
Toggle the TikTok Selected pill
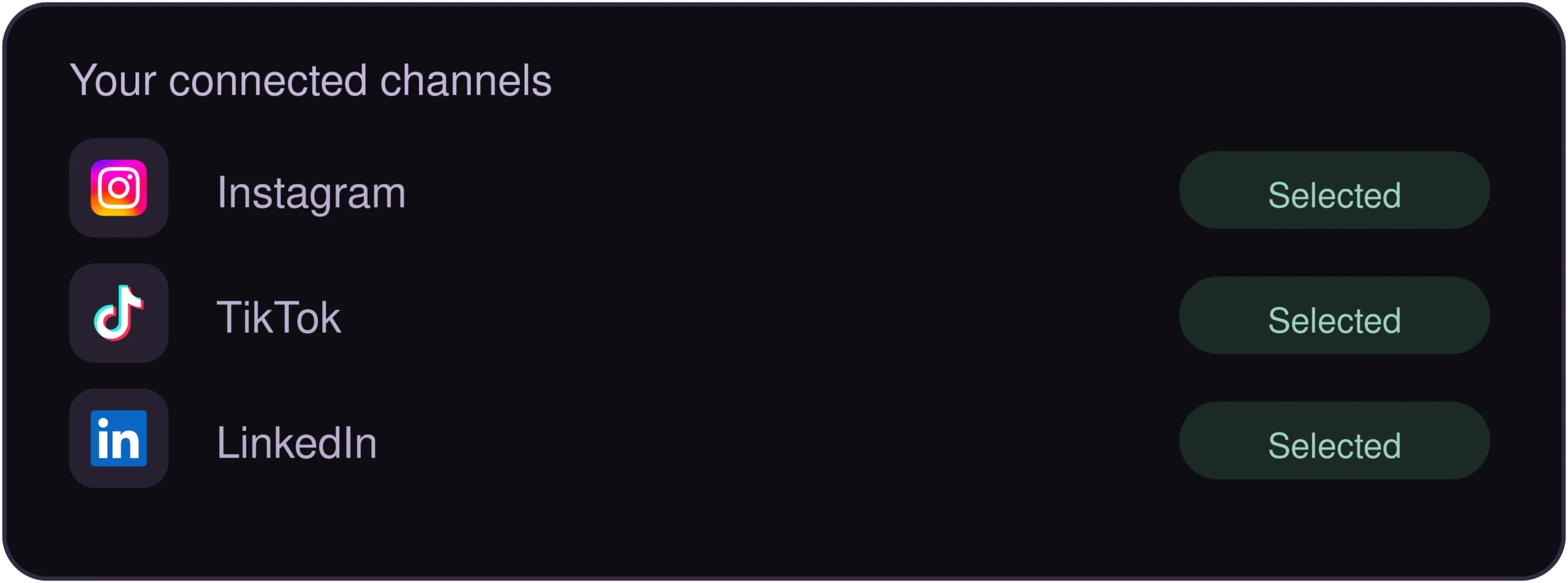coord(1334,315)
